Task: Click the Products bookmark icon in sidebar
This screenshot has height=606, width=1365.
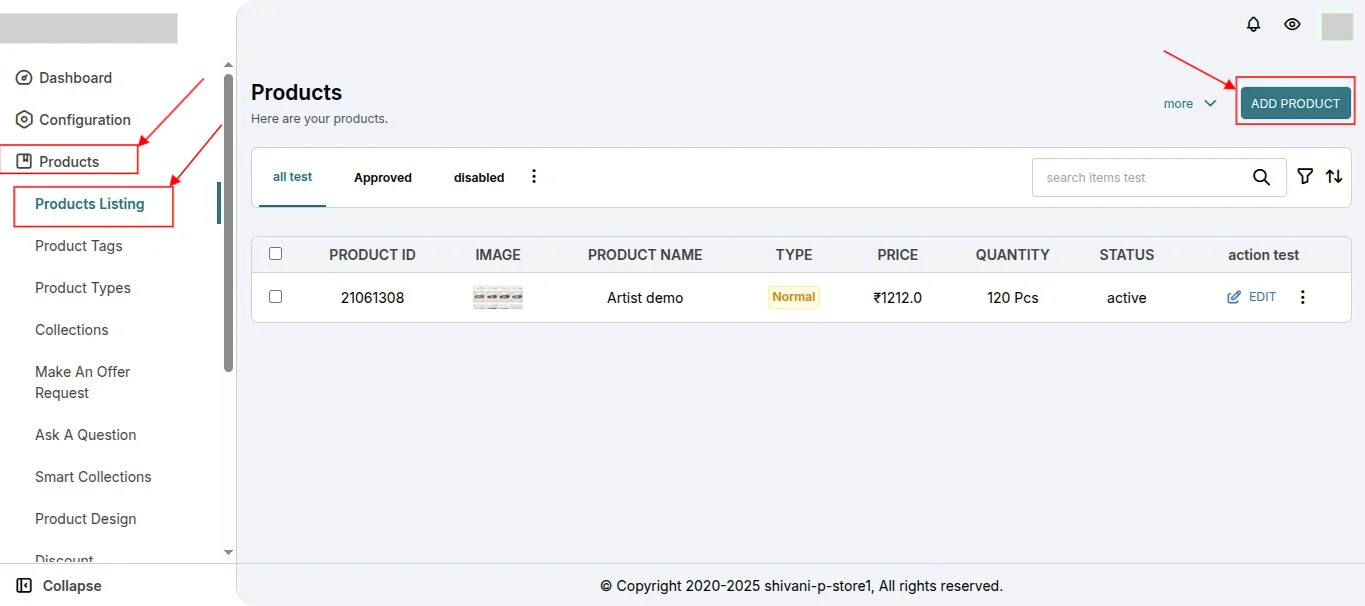Action: click(x=24, y=162)
